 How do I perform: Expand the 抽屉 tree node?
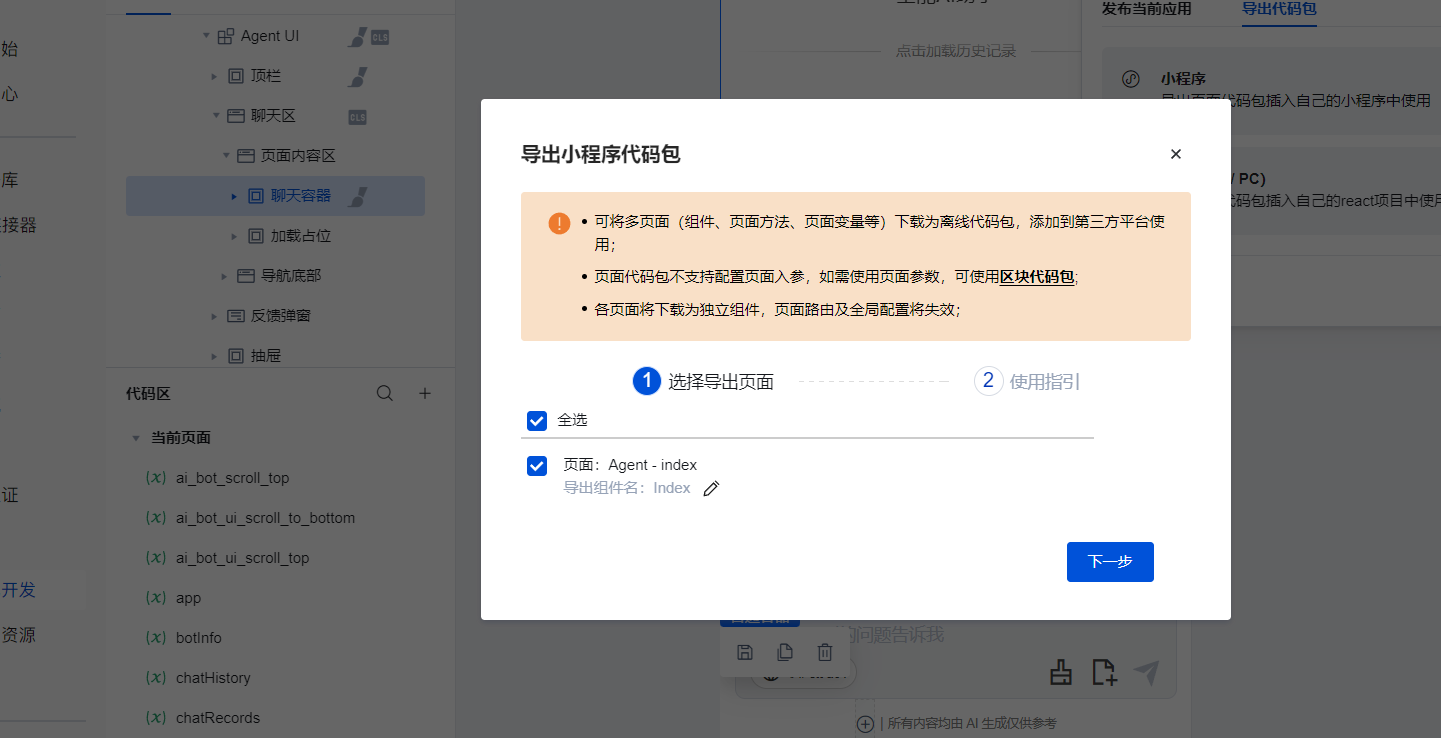pyautogui.click(x=214, y=356)
